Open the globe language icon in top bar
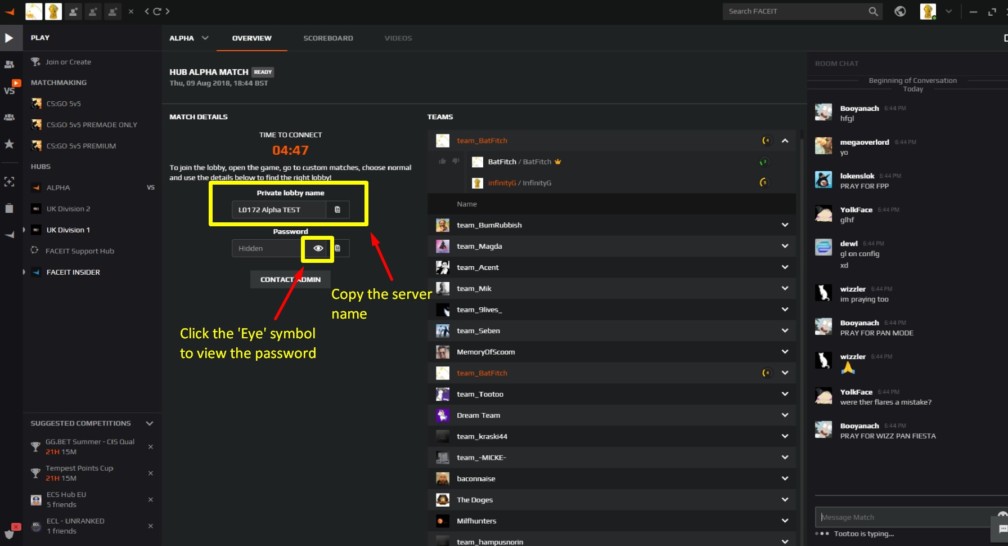Screen dimensions: 1008x546 click(900, 11)
